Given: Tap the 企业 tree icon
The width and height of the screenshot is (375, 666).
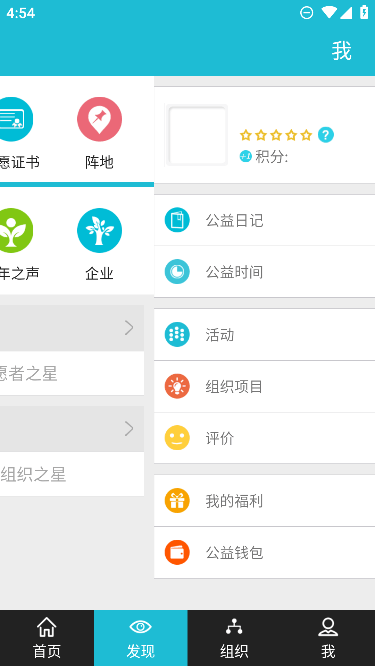Looking at the screenshot, I should [99, 230].
